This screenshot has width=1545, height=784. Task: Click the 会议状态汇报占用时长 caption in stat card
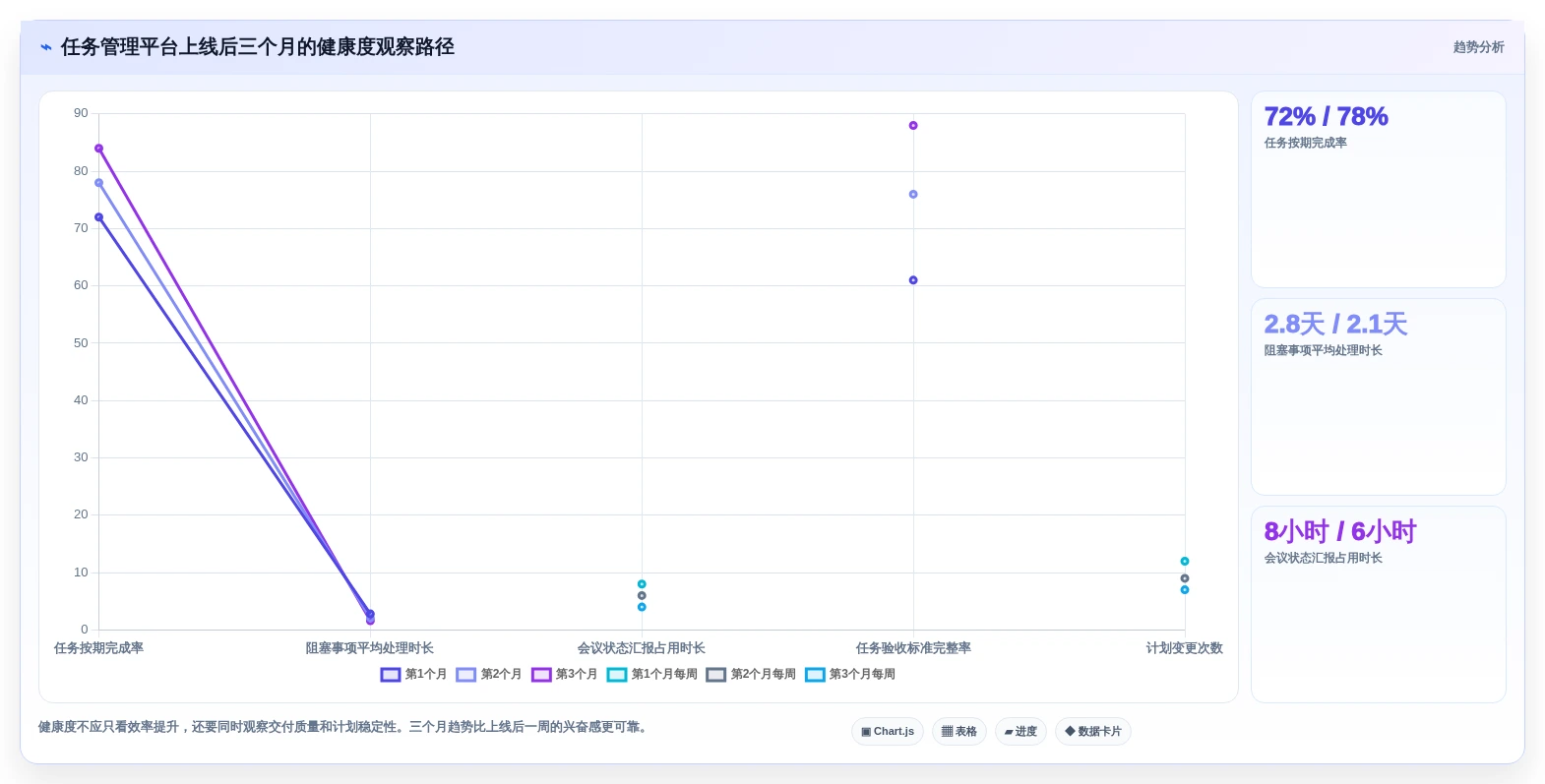point(1324,558)
